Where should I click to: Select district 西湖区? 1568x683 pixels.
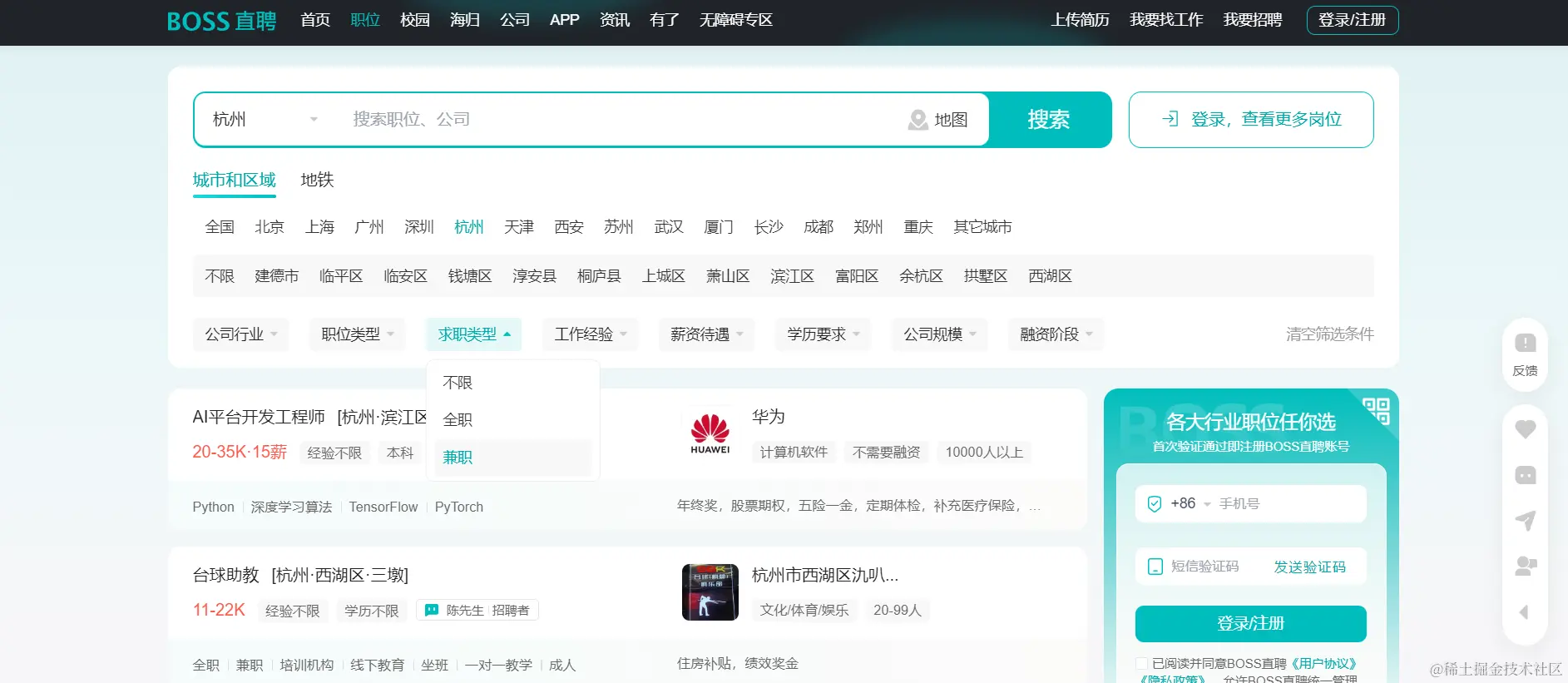[x=1050, y=276]
